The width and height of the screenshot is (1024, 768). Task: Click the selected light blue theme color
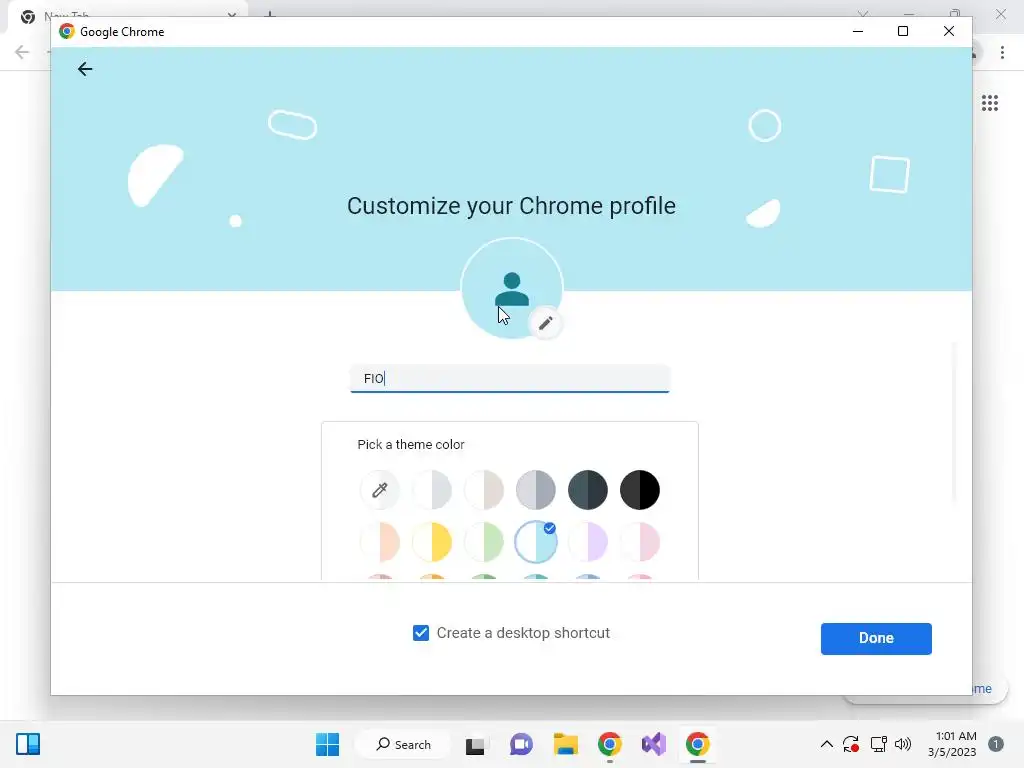pos(536,542)
